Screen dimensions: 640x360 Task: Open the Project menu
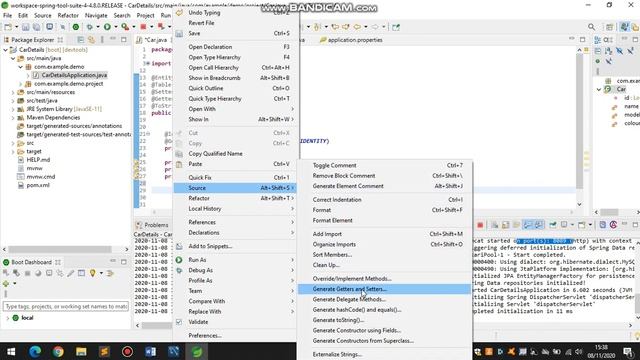click(x=145, y=16)
